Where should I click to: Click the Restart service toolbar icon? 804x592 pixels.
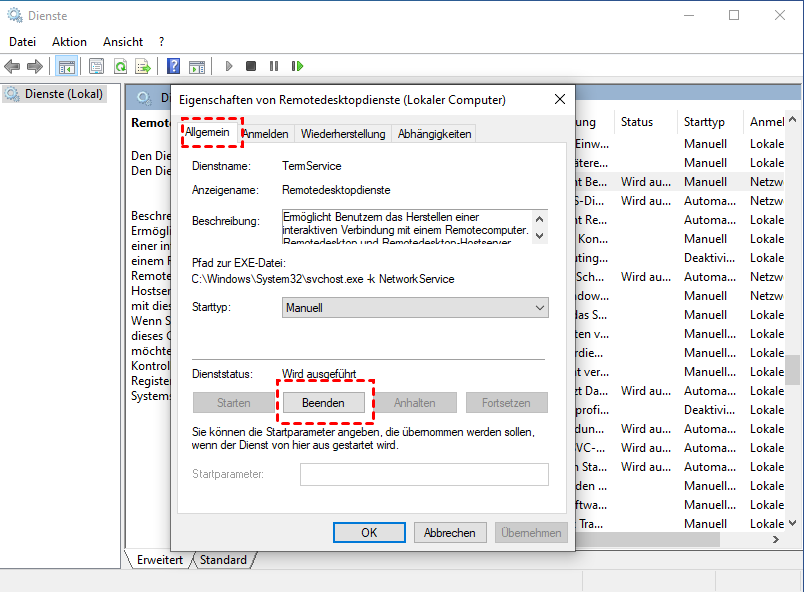tap(297, 66)
